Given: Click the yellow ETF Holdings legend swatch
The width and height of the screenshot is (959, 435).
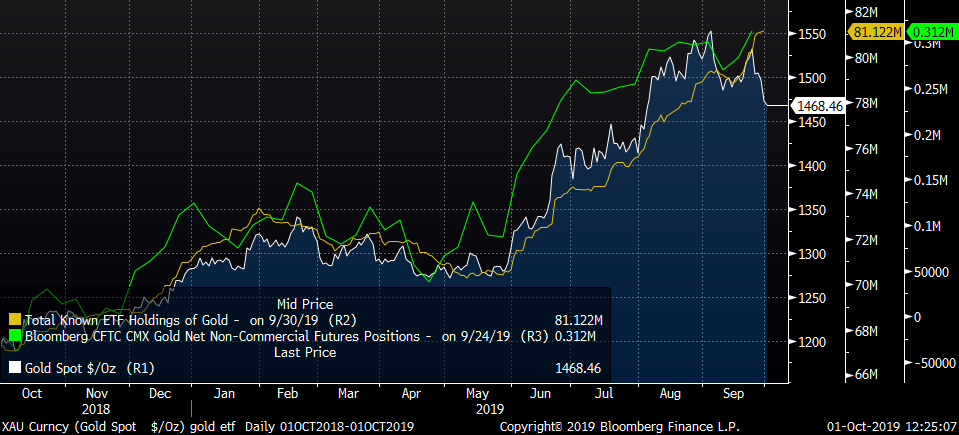Looking at the screenshot, I should (x=15, y=319).
